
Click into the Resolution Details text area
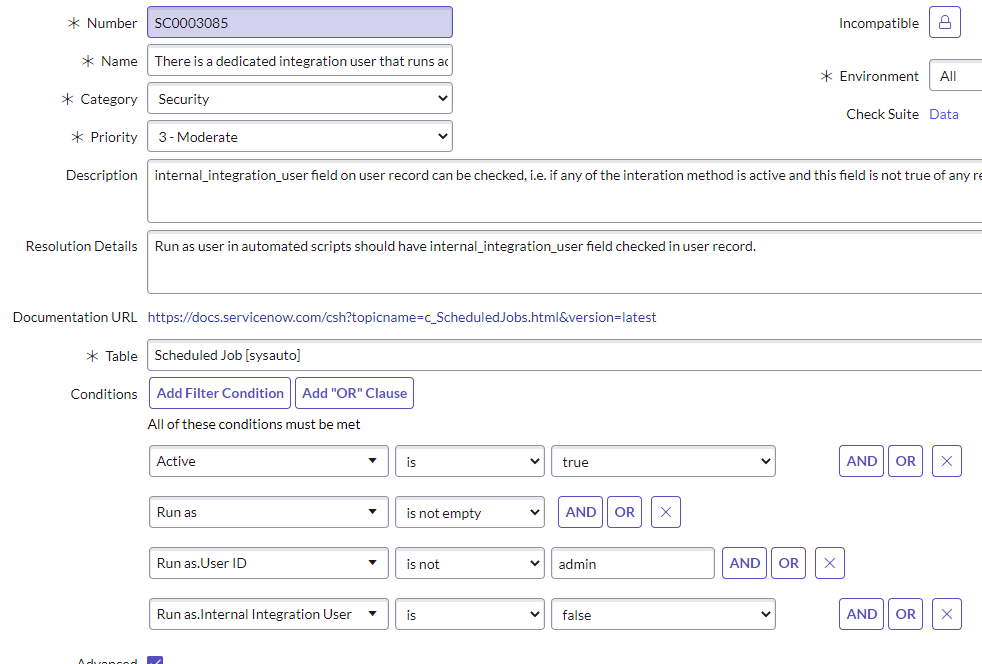564,262
